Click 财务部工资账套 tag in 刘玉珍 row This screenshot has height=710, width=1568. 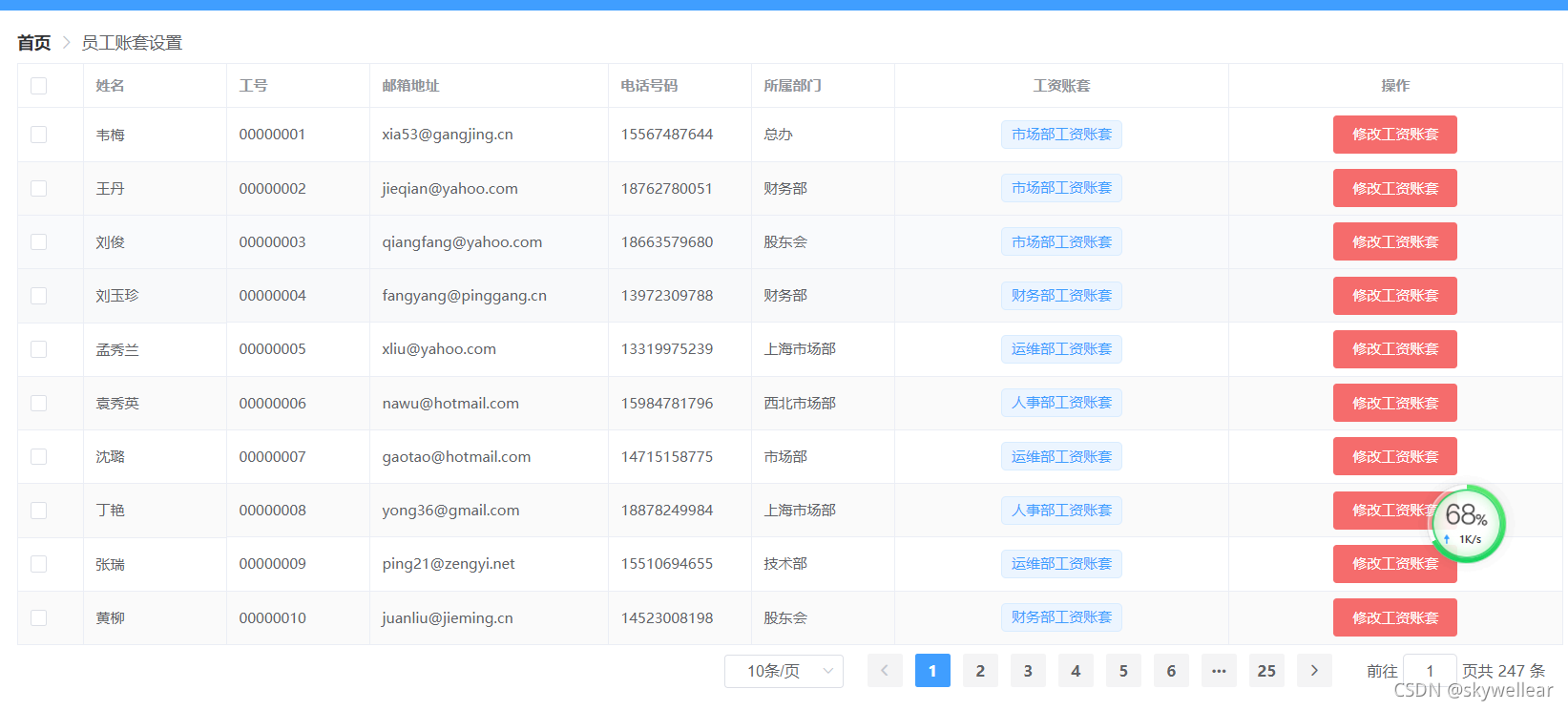[x=1061, y=296]
